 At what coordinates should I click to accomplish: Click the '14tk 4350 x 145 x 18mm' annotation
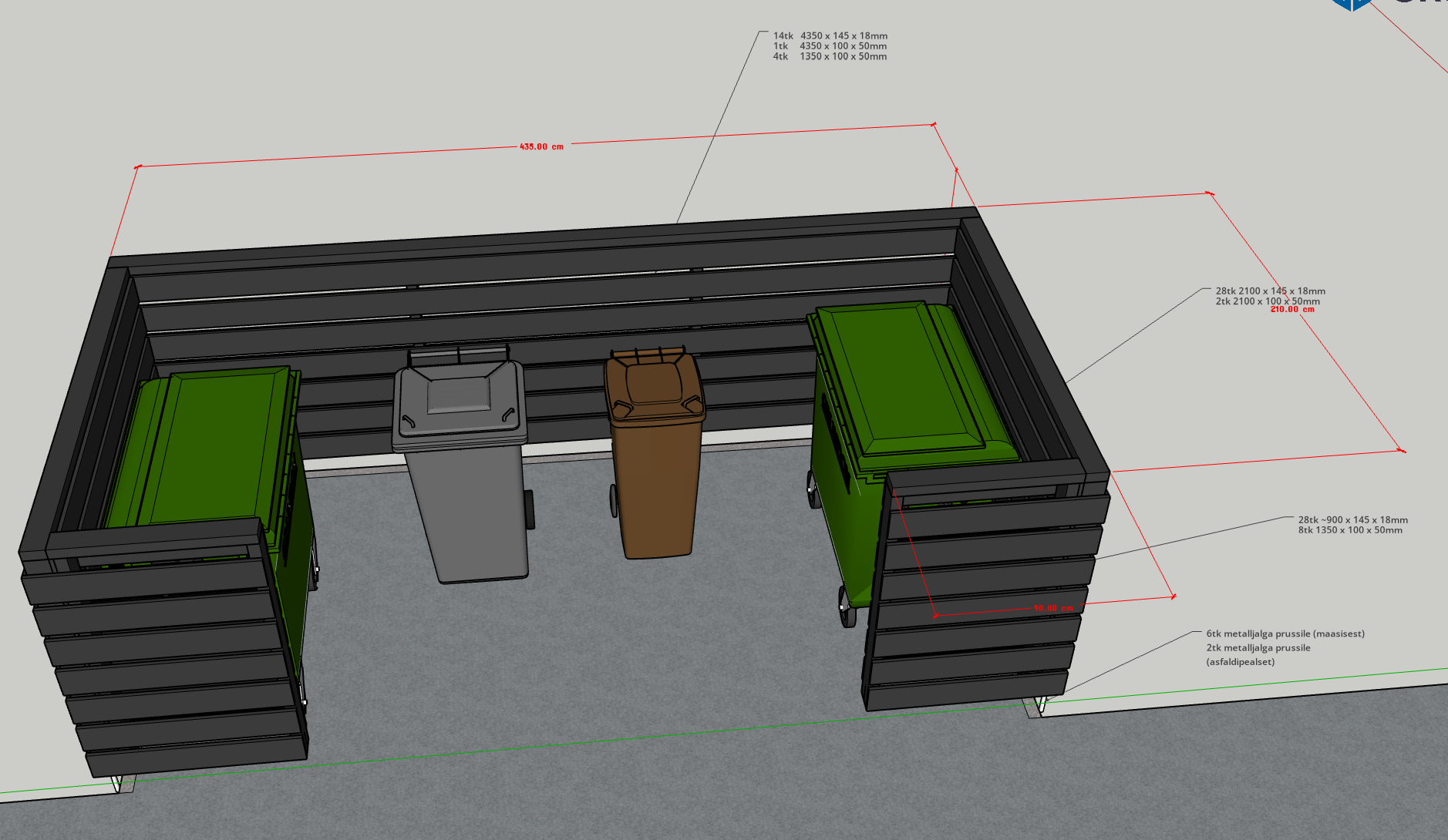(x=830, y=36)
